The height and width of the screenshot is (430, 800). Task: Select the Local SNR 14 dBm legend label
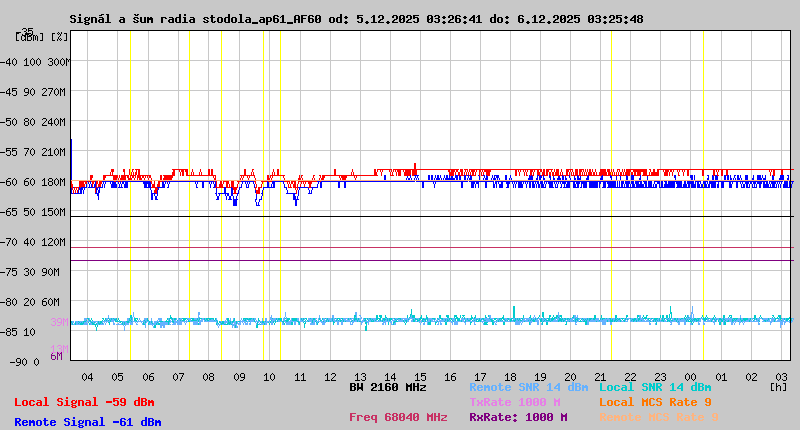[655, 387]
